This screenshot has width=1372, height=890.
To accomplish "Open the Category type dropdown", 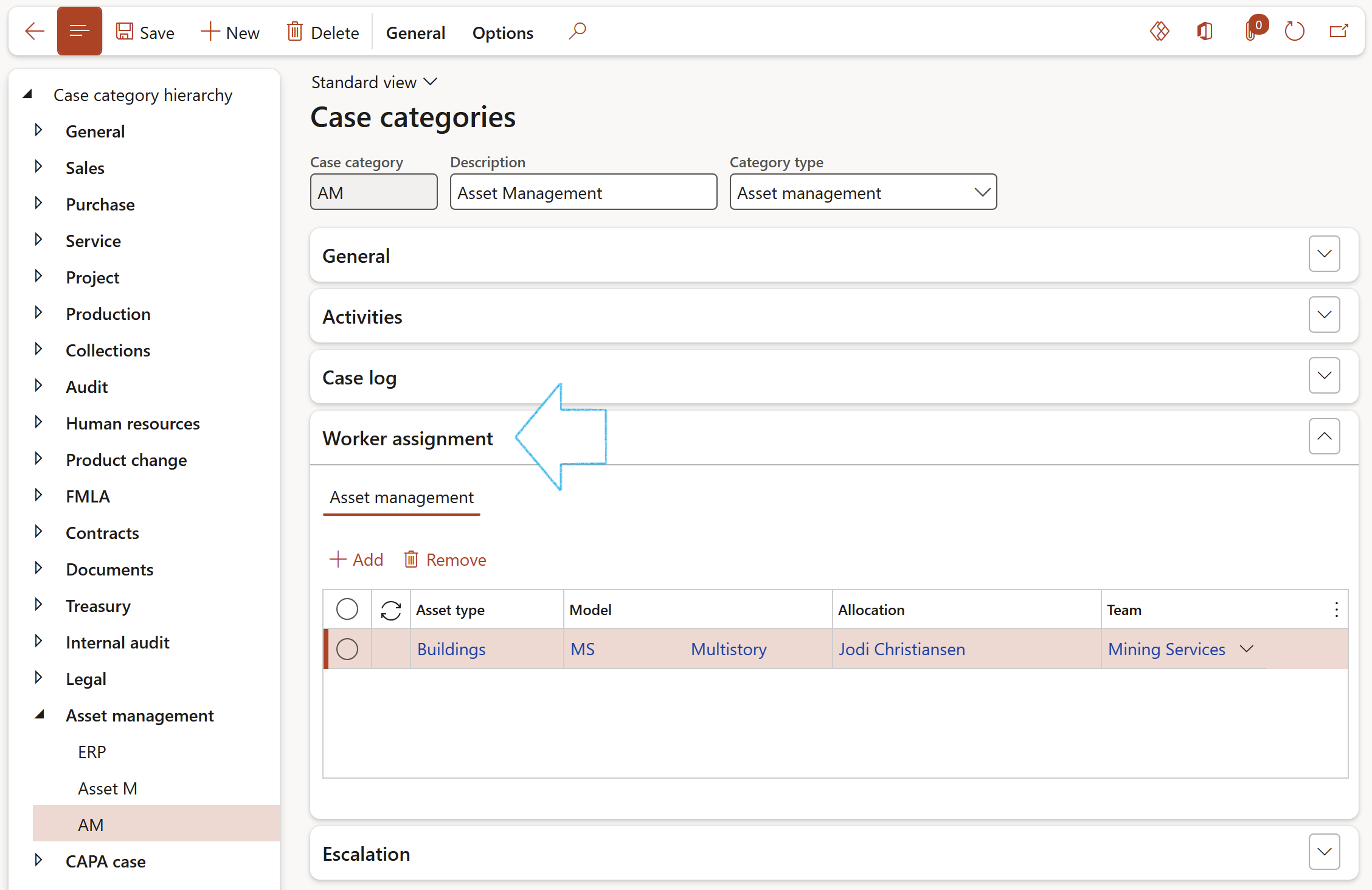I will click(982, 193).
